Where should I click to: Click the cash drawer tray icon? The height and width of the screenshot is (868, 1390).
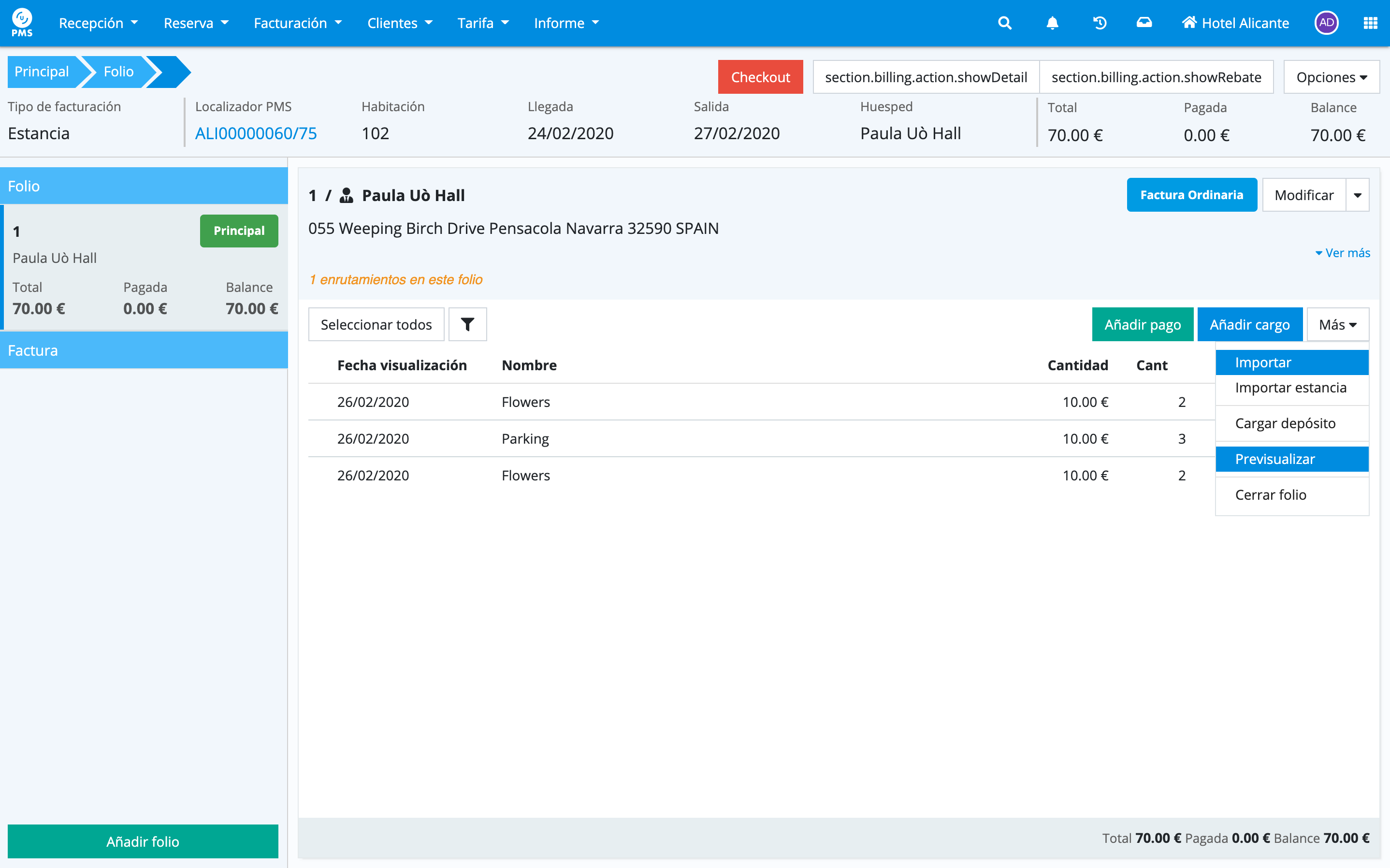pyautogui.click(x=1144, y=23)
